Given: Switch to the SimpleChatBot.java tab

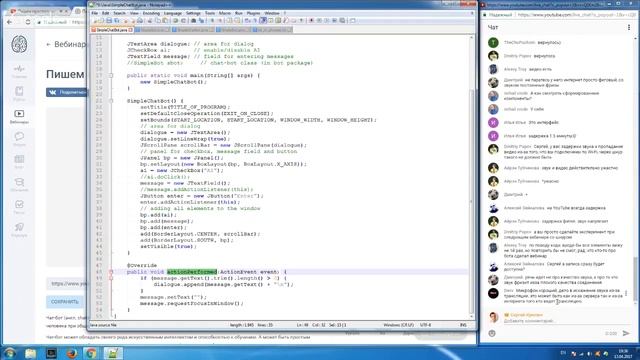Looking at the screenshot, I should tap(111, 30).
